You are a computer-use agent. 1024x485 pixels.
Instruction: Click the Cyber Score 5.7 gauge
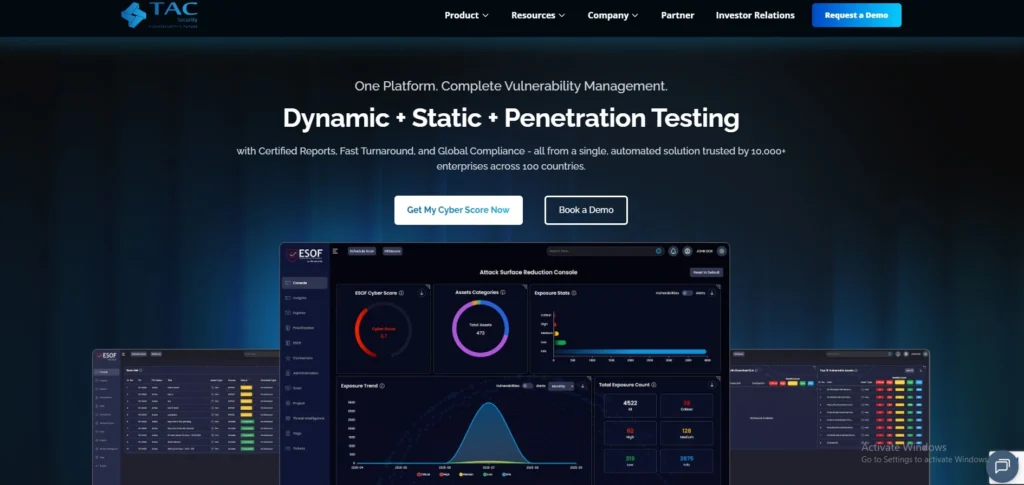[383, 330]
